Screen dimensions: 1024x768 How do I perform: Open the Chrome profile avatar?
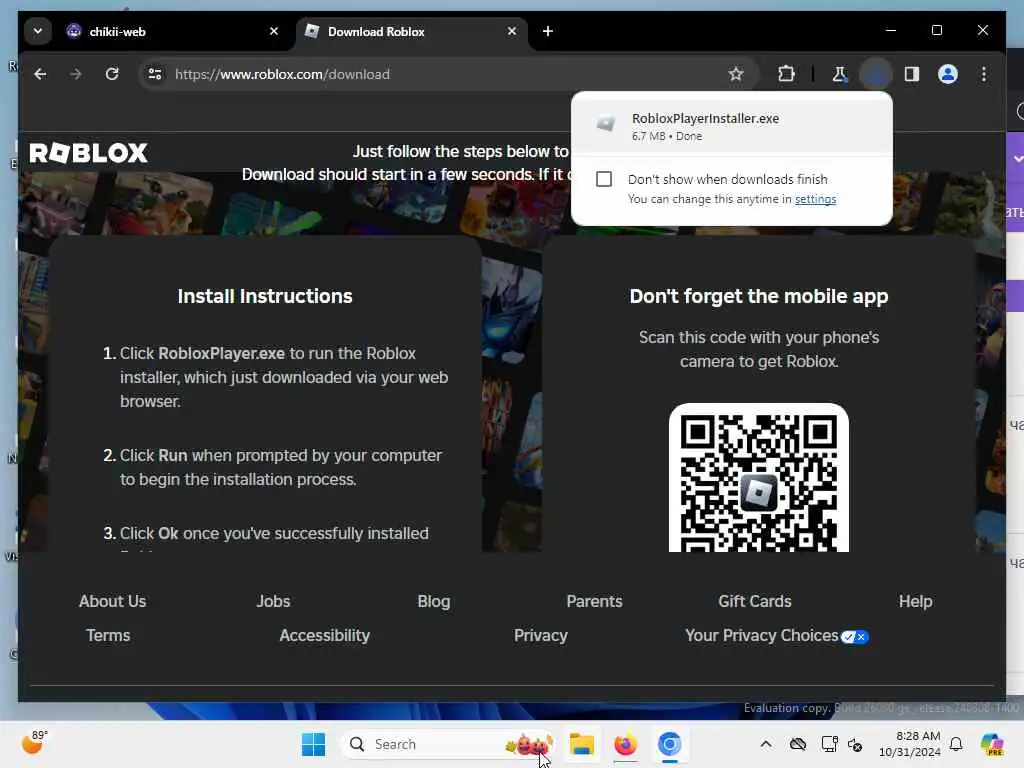point(948,74)
